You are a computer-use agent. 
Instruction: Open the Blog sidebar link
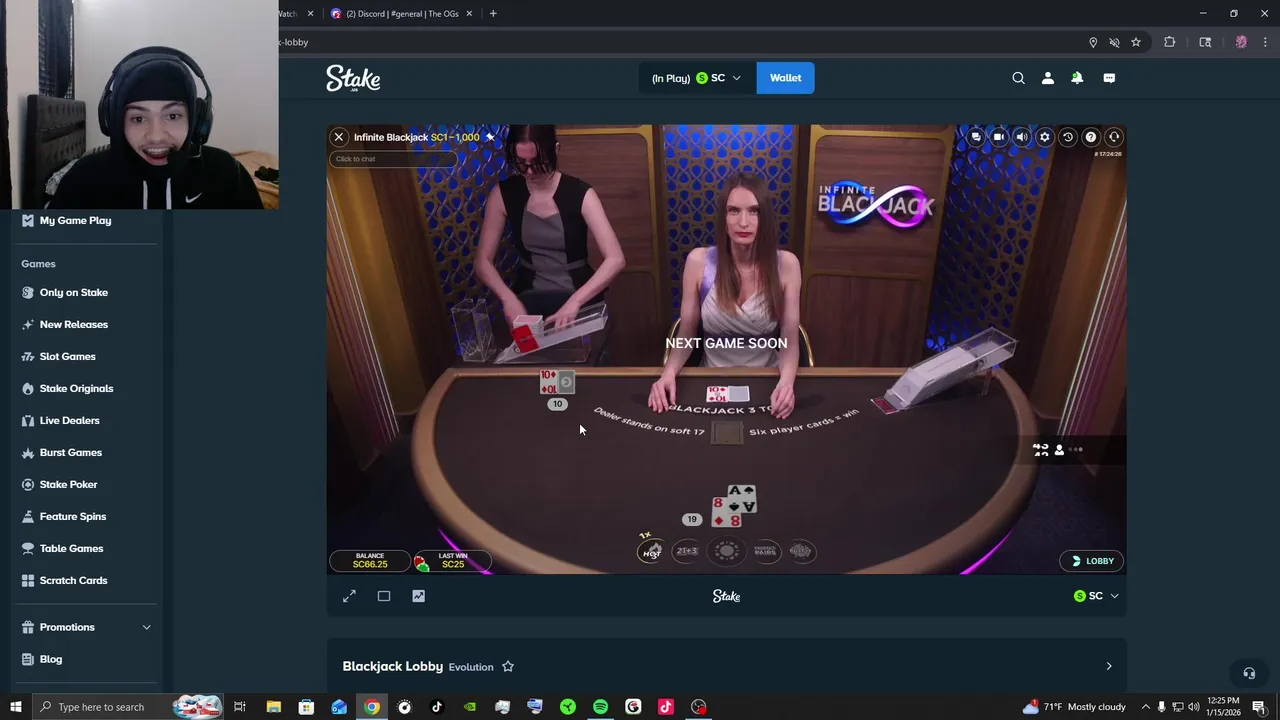[x=51, y=659]
